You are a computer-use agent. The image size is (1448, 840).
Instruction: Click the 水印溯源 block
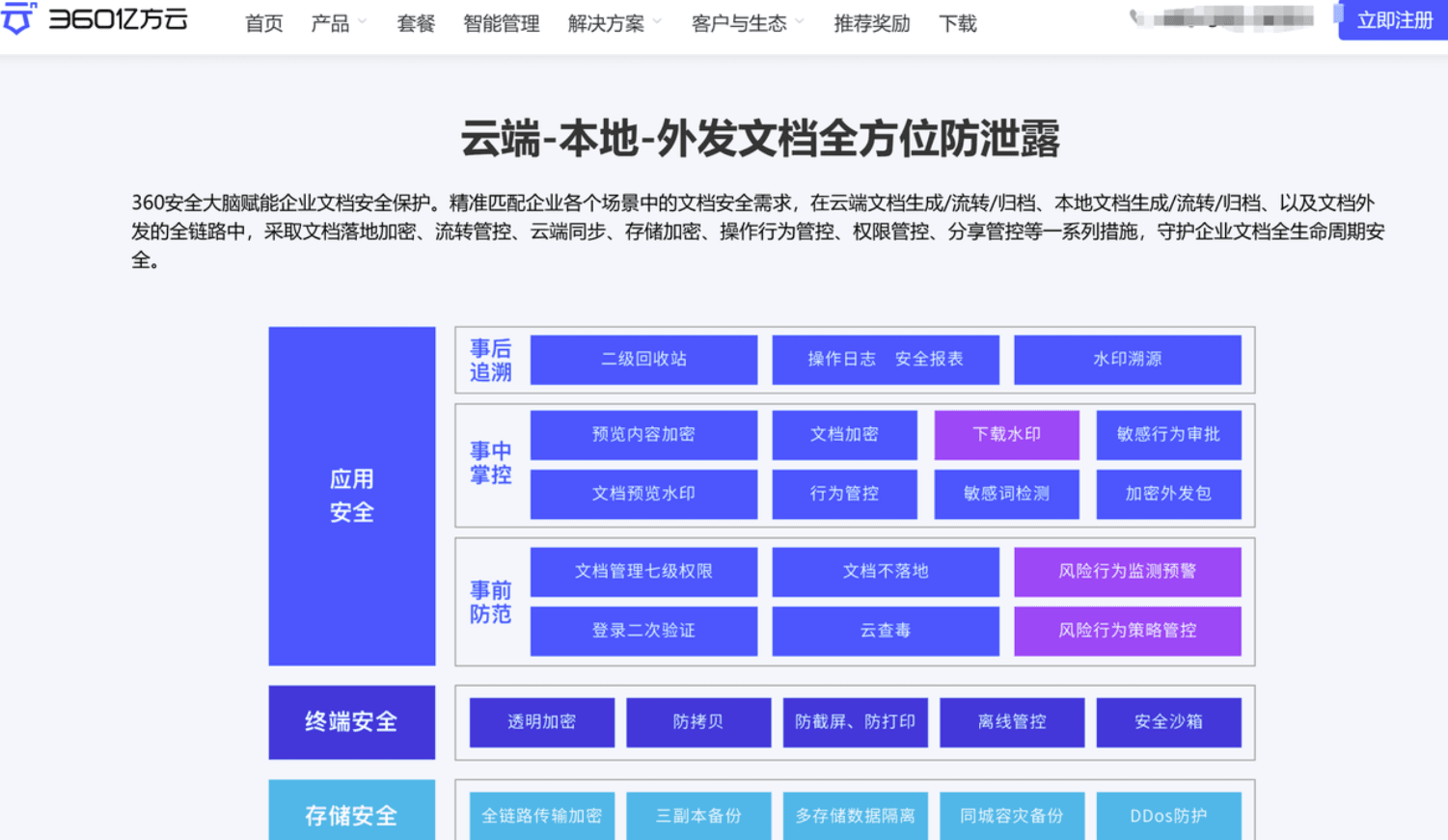(1128, 360)
